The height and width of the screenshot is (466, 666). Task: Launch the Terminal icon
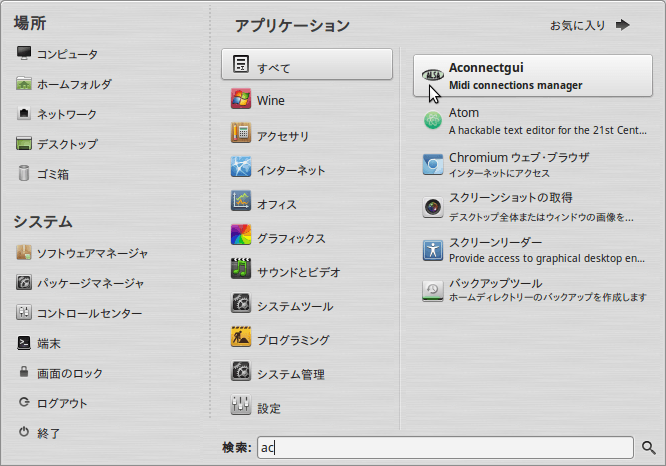[24, 343]
